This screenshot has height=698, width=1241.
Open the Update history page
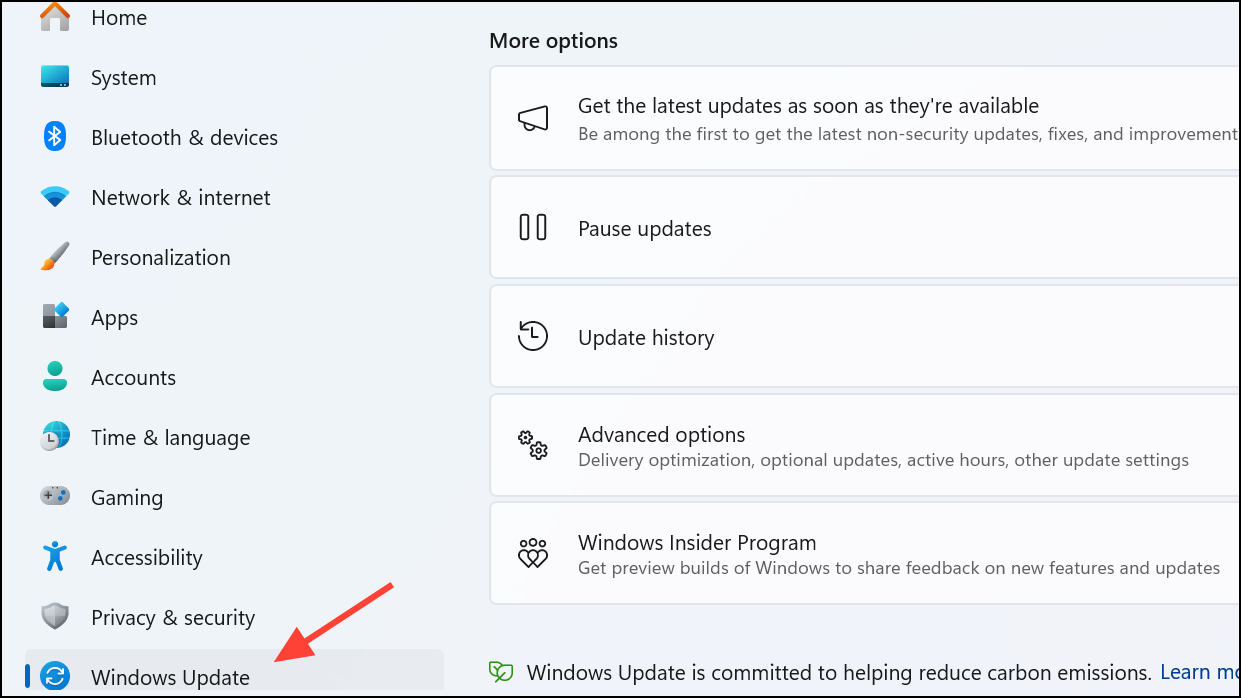[646, 338]
